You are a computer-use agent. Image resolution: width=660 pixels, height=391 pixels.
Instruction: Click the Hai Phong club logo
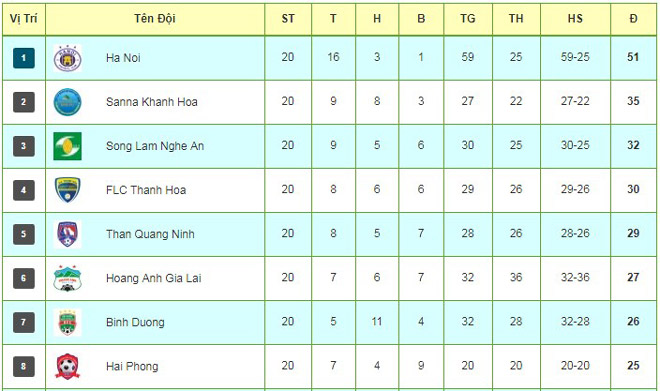point(67,367)
